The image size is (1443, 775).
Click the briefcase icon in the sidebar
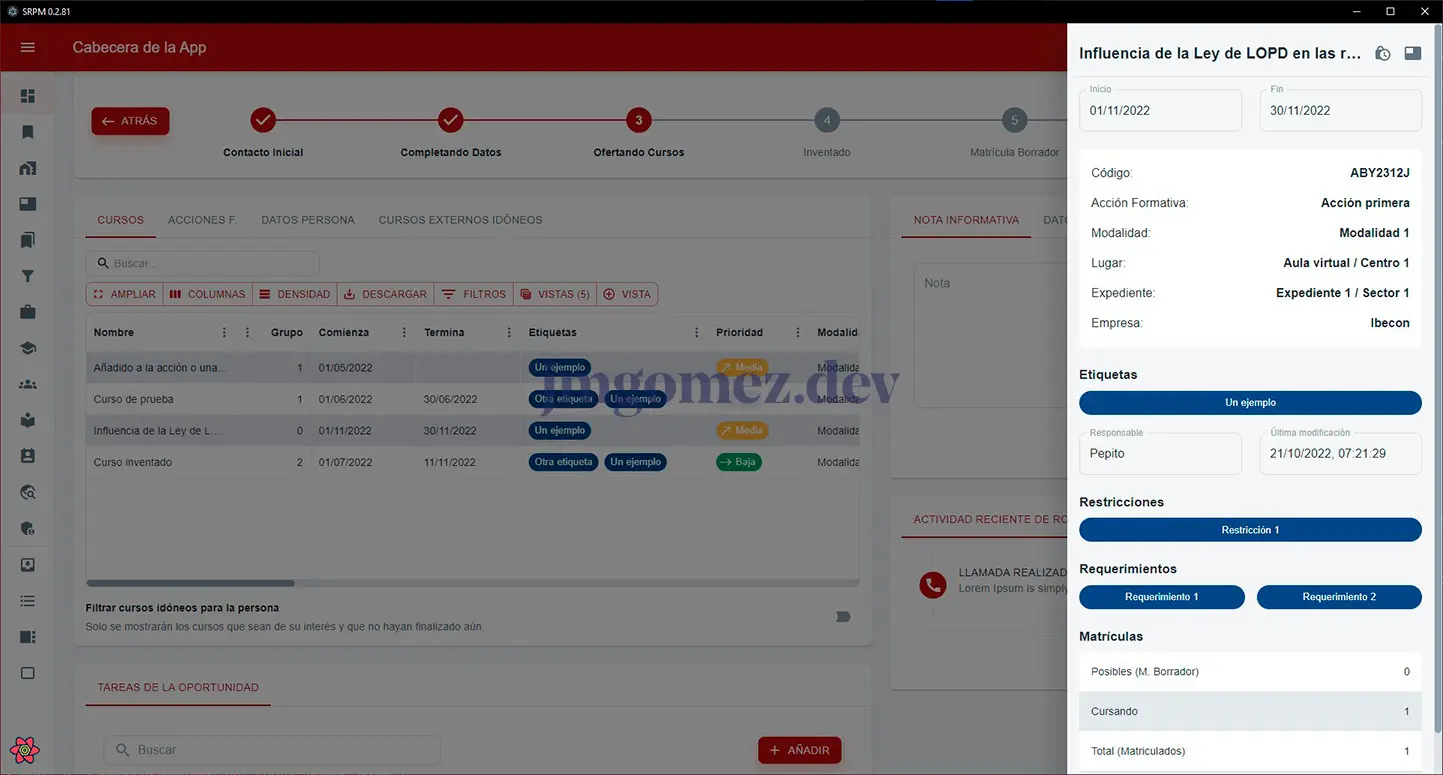tap(28, 312)
